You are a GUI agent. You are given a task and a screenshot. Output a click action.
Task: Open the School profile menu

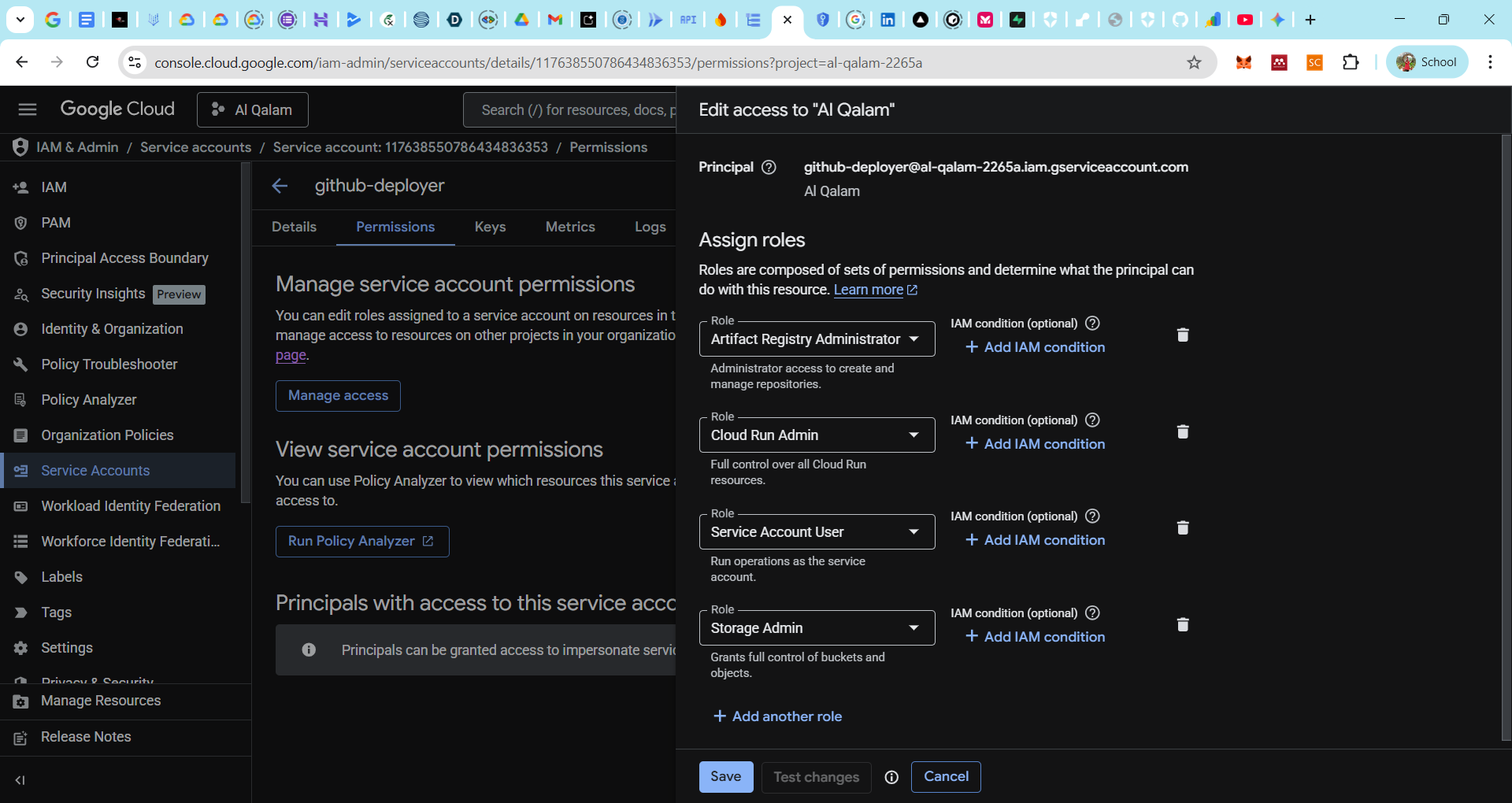pos(1427,62)
